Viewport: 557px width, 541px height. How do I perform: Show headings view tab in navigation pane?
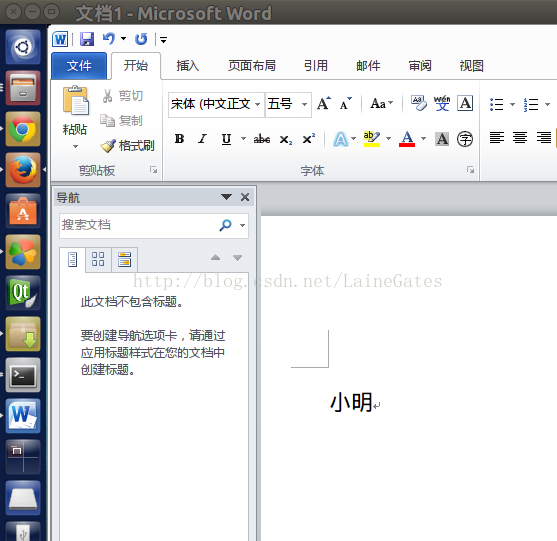[72, 260]
